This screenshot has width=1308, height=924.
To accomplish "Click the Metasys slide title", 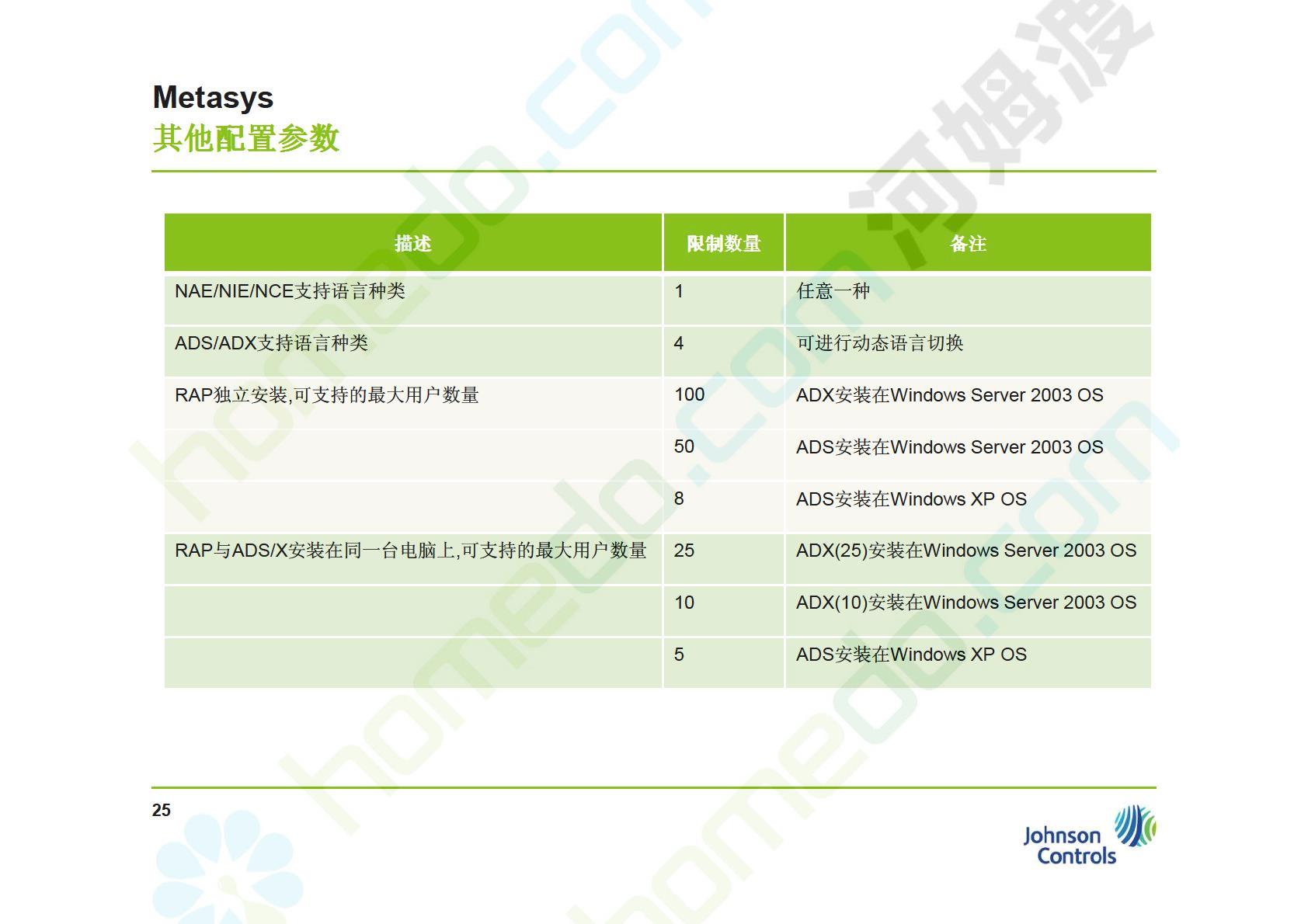I will 213,98.
